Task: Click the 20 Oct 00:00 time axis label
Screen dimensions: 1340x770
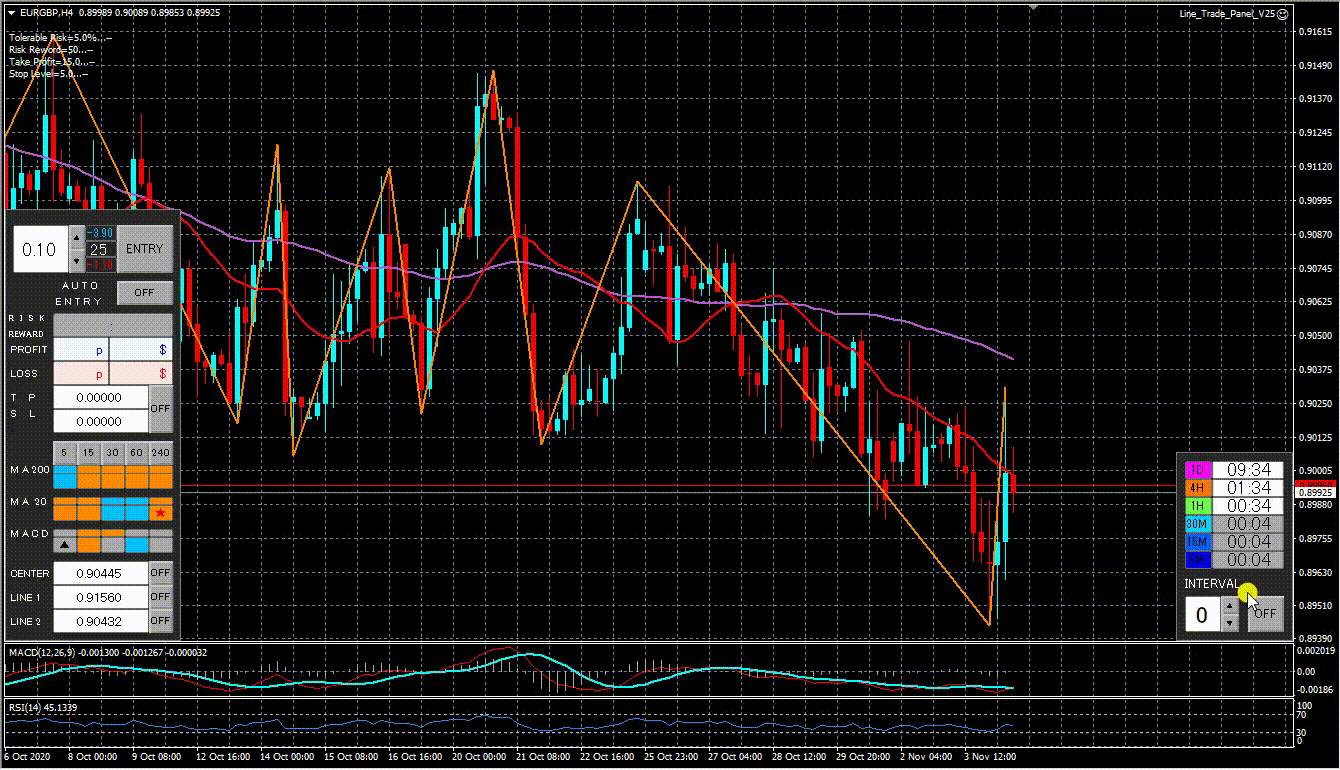Action: pos(477,758)
